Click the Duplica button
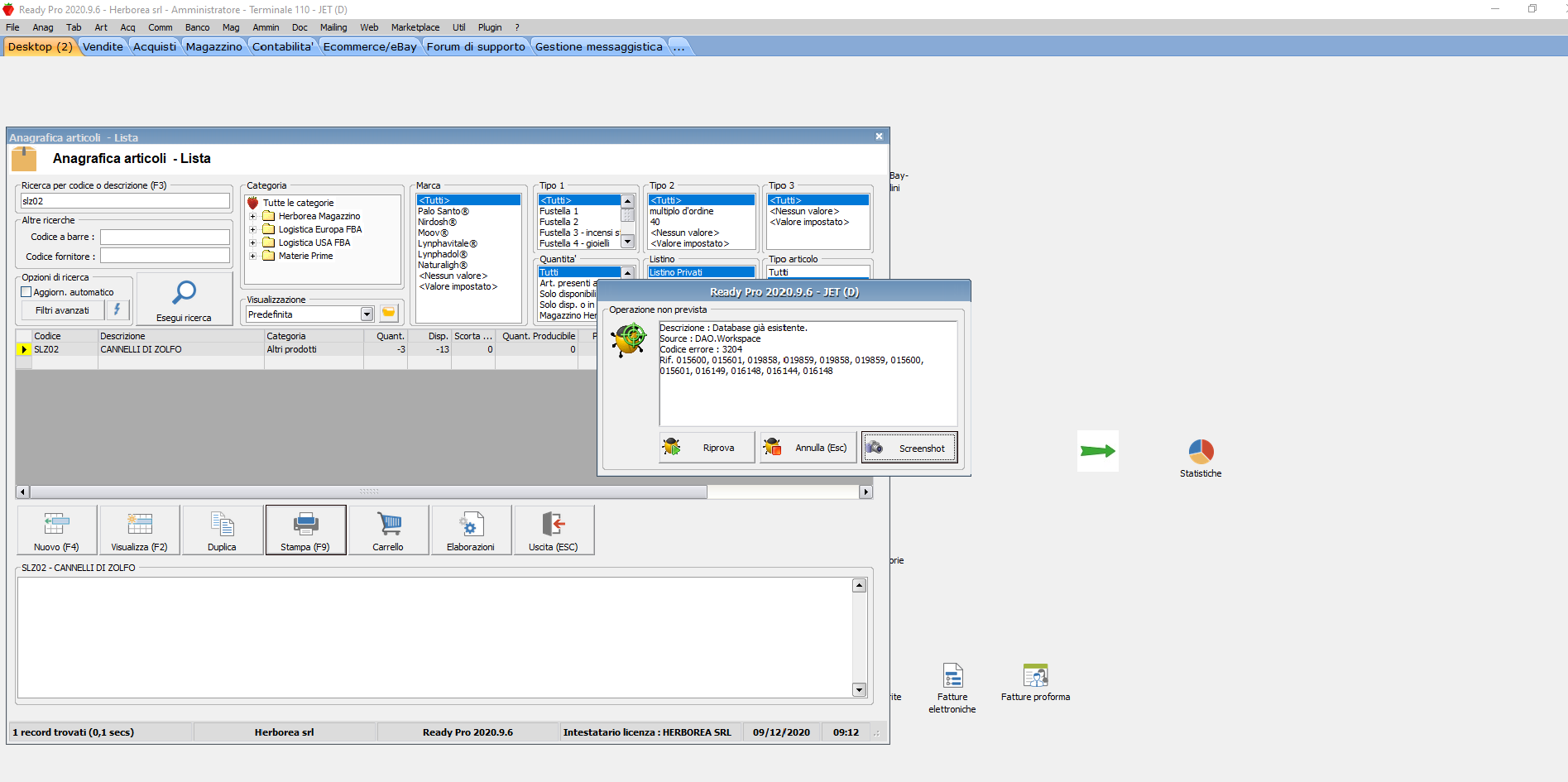 pyautogui.click(x=223, y=530)
